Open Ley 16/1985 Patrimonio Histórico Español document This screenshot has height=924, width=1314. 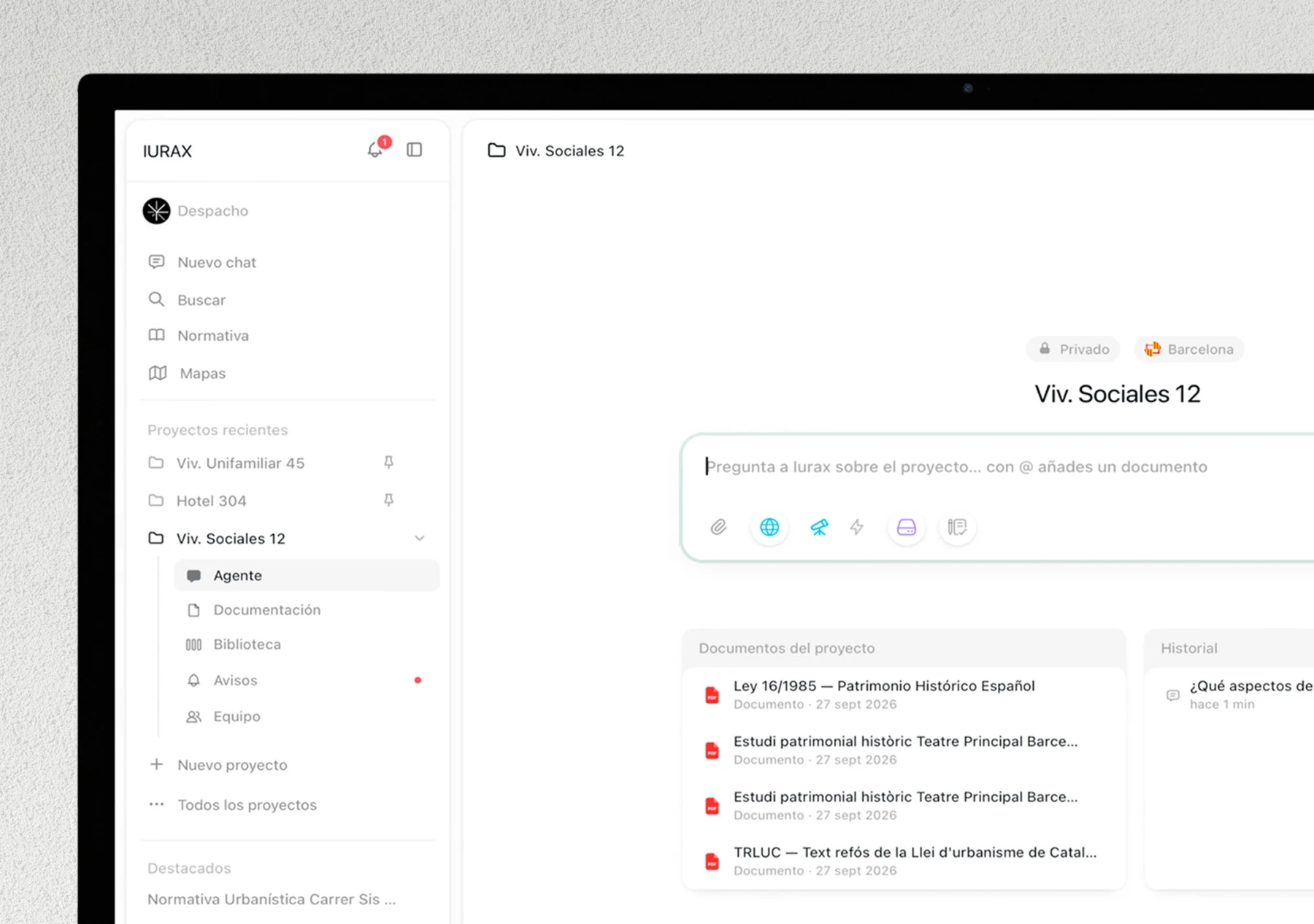pos(904,695)
